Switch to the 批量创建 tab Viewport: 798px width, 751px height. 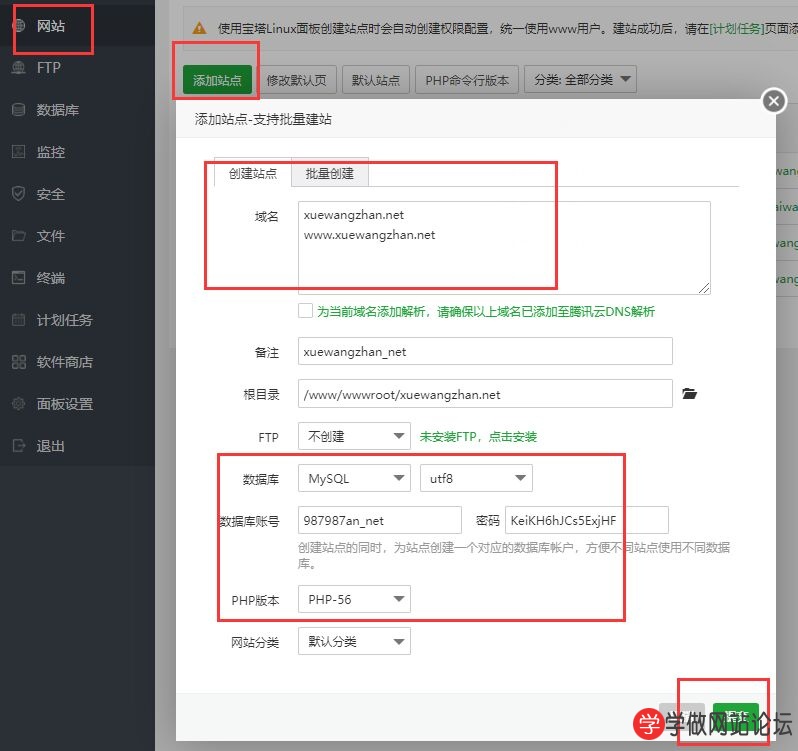pos(329,173)
